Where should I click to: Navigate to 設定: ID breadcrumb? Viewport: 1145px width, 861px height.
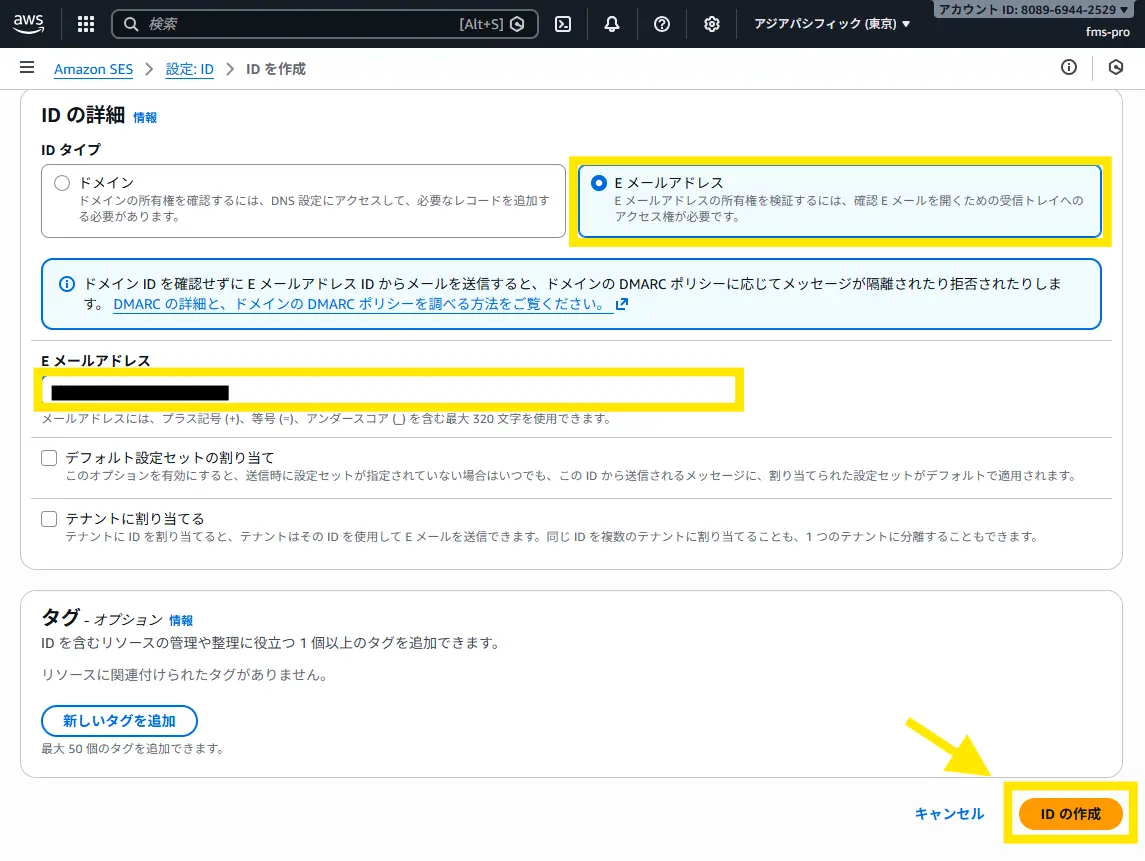coord(189,69)
